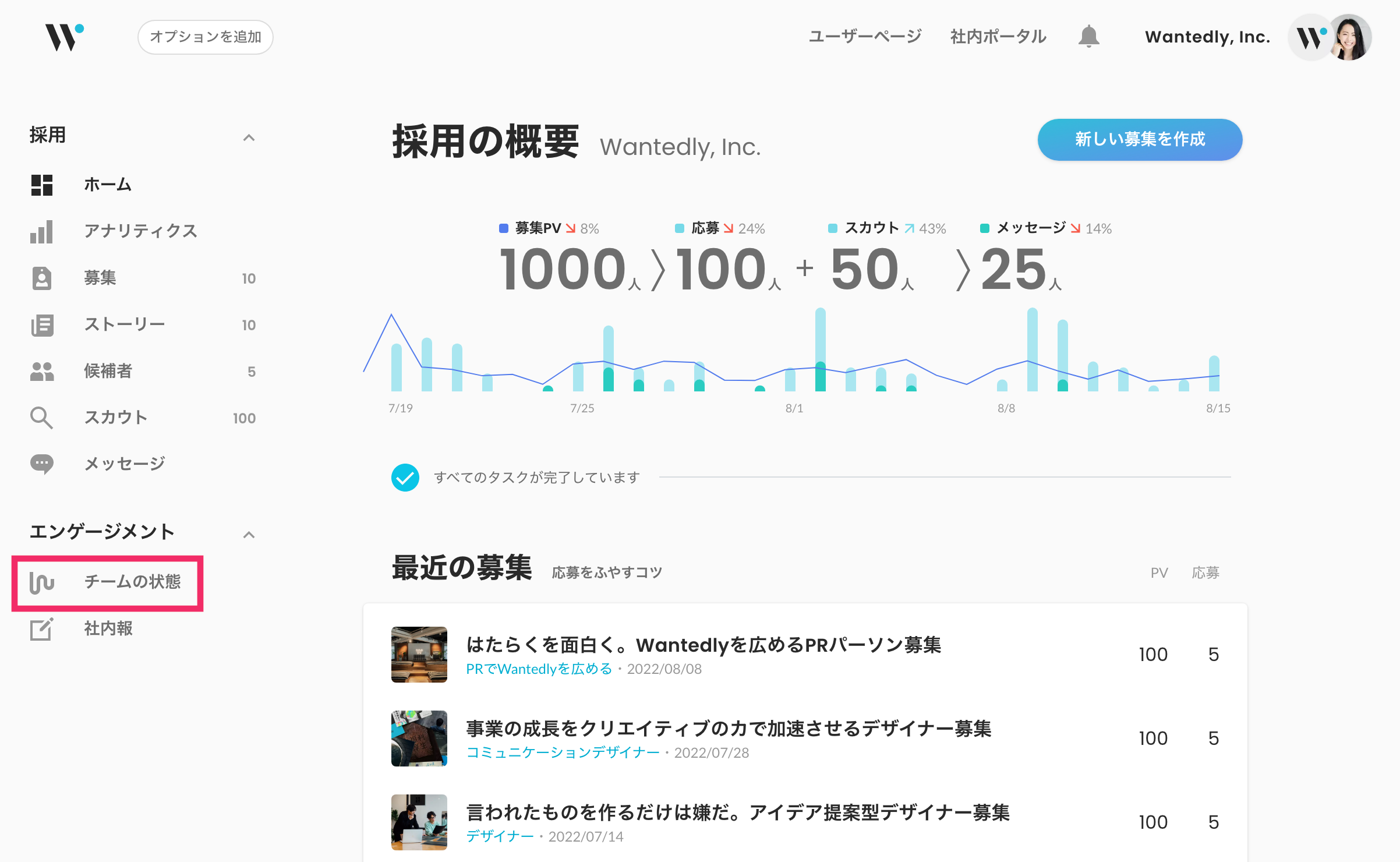The width and height of the screenshot is (1400, 862).
Task: Click the blue task-complete checkmark icon
Action: [405, 478]
